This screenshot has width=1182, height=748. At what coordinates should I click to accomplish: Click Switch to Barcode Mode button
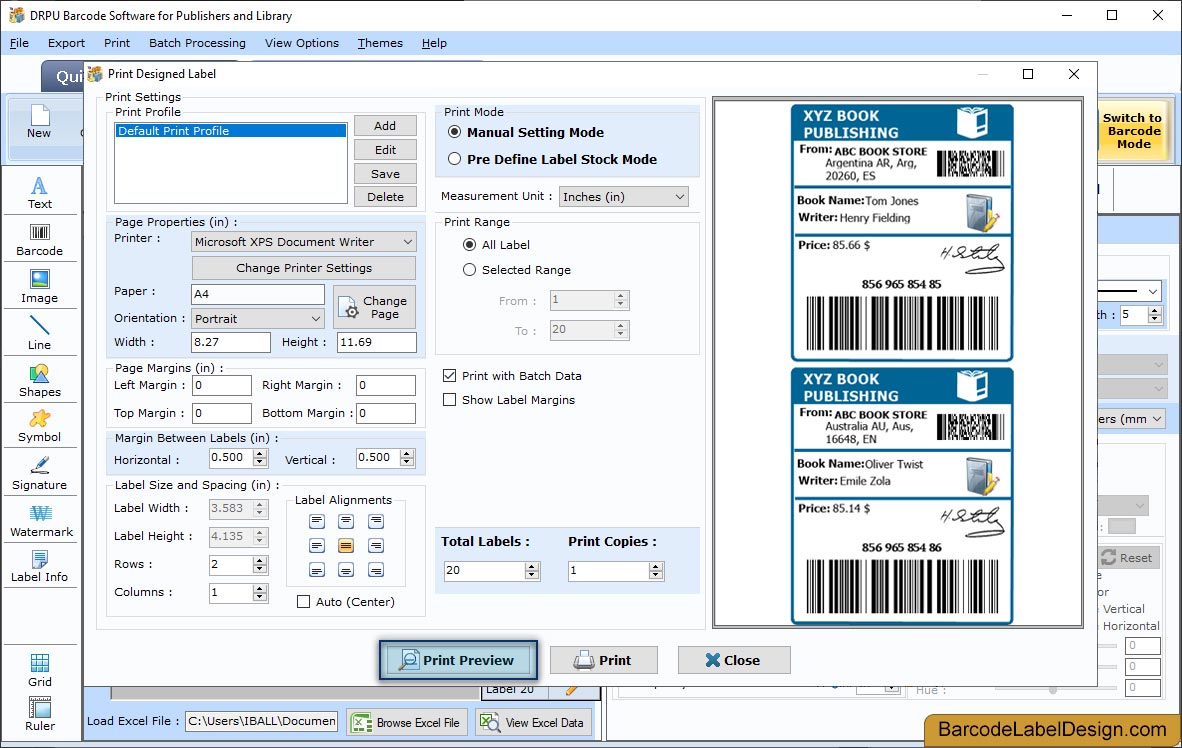click(x=1132, y=131)
